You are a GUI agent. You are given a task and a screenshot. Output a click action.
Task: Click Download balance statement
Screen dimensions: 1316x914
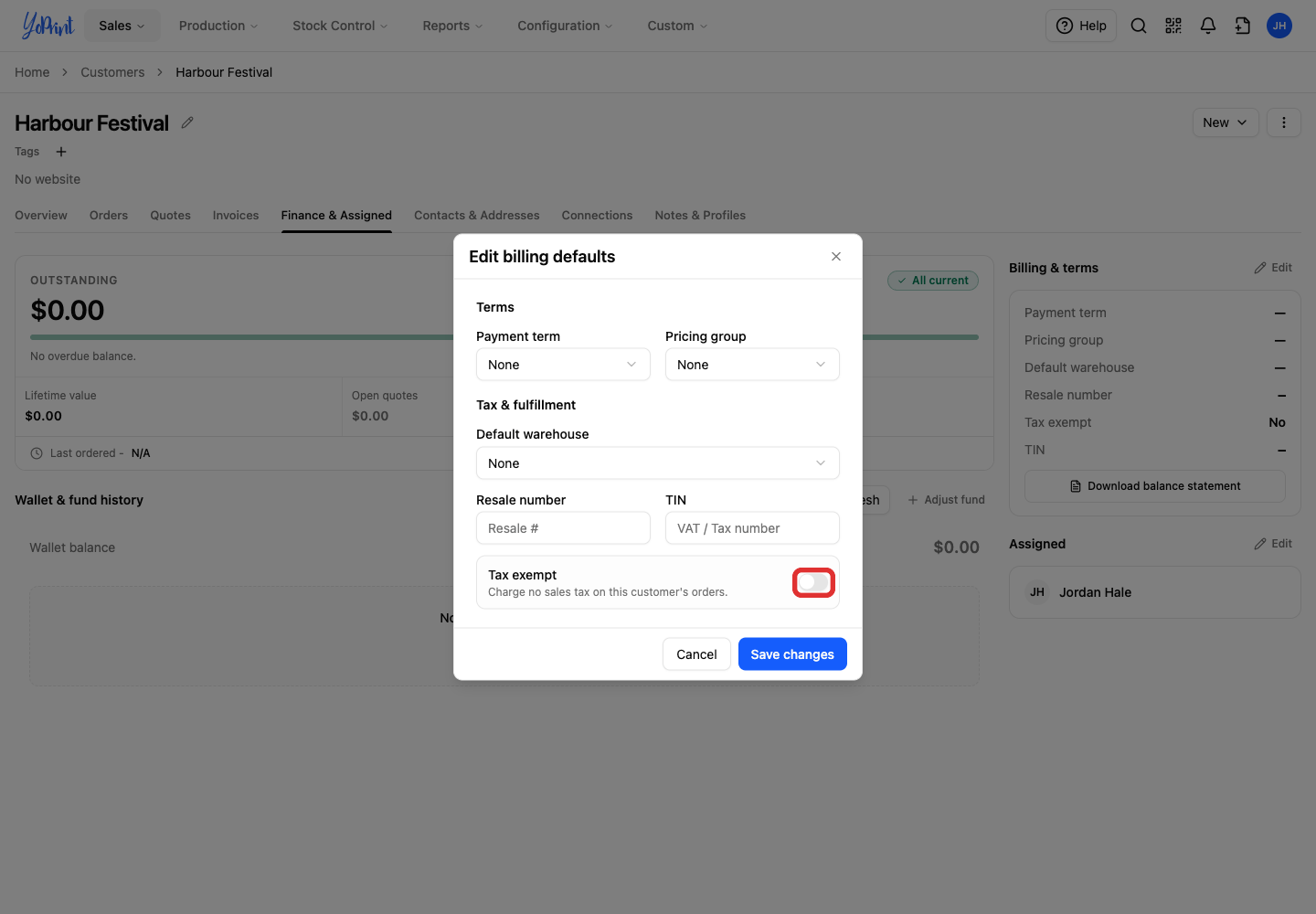[x=1155, y=486]
